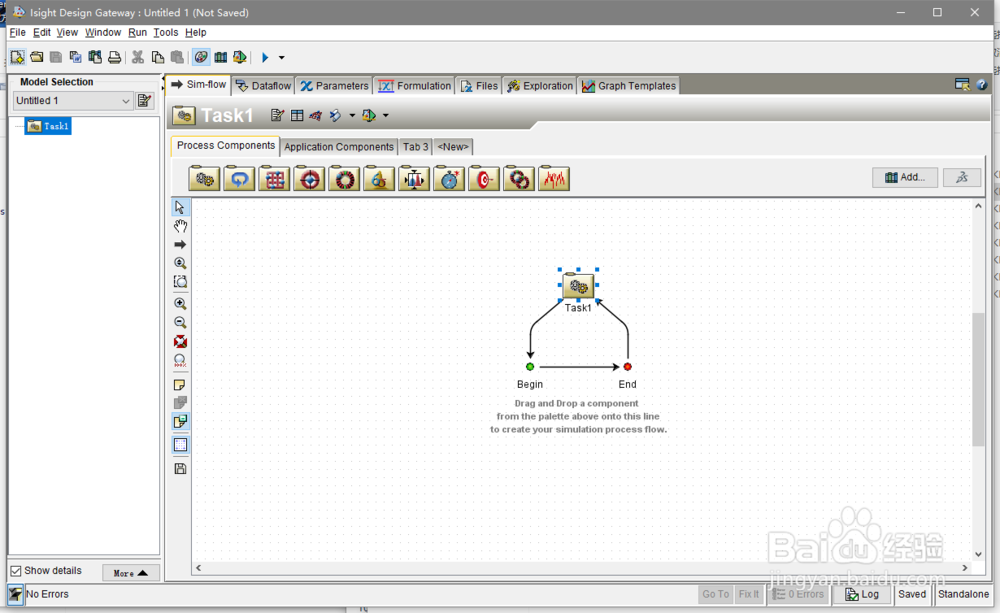Click the red zigzag graph component icon
Image resolution: width=1000 pixels, height=613 pixels.
[554, 179]
